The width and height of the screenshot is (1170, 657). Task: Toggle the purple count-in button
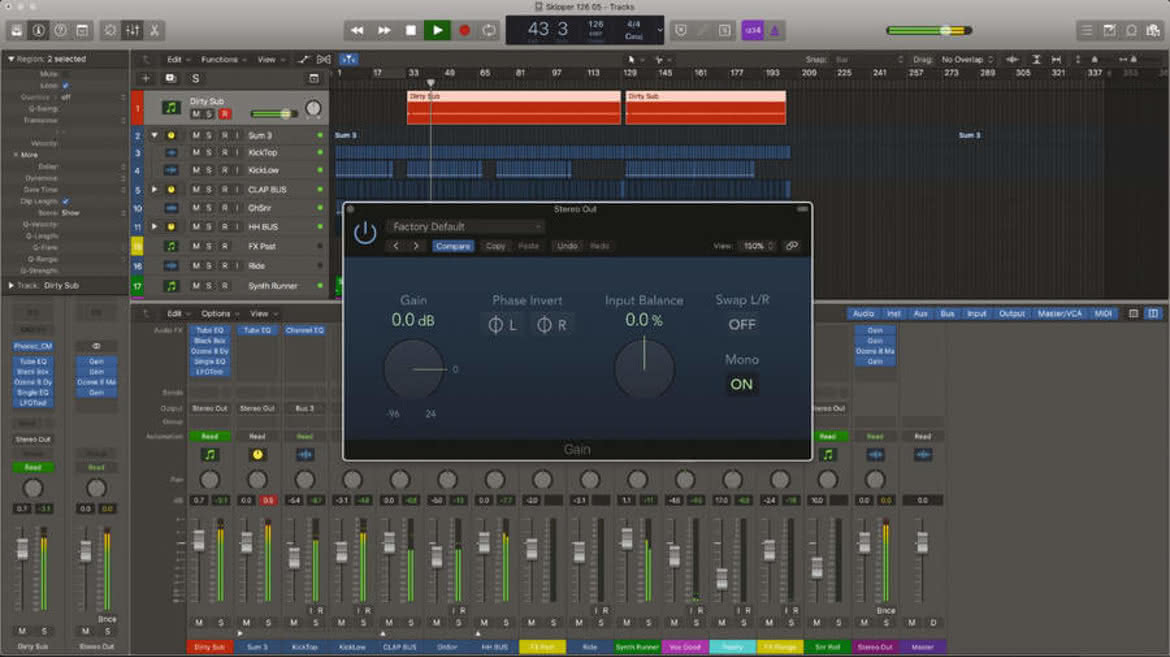(x=752, y=31)
